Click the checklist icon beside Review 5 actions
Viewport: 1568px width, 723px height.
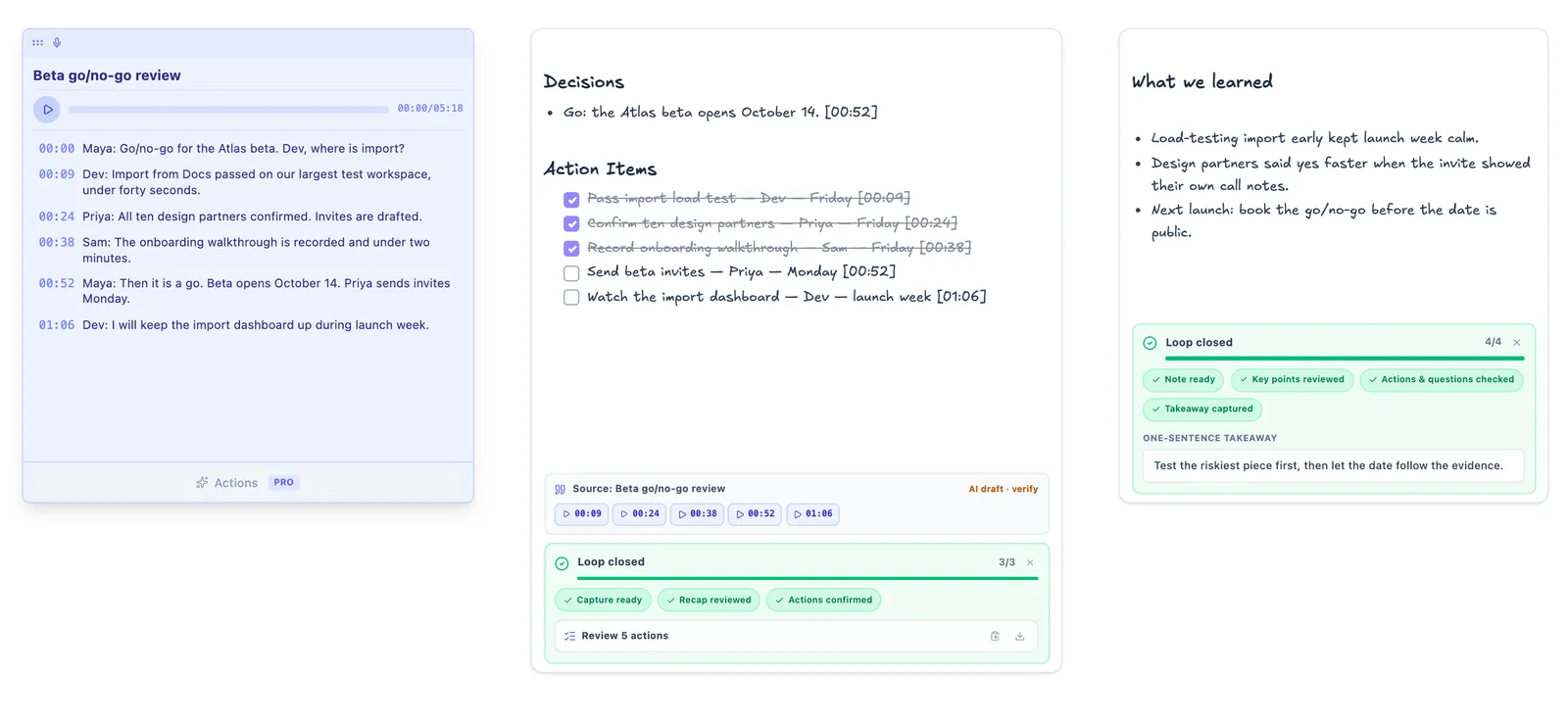pyautogui.click(x=569, y=637)
